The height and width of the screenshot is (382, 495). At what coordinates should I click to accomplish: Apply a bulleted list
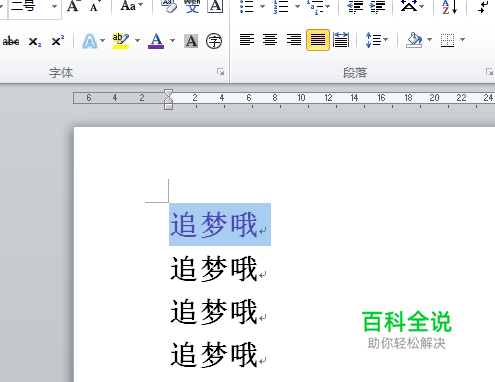(247, 6)
